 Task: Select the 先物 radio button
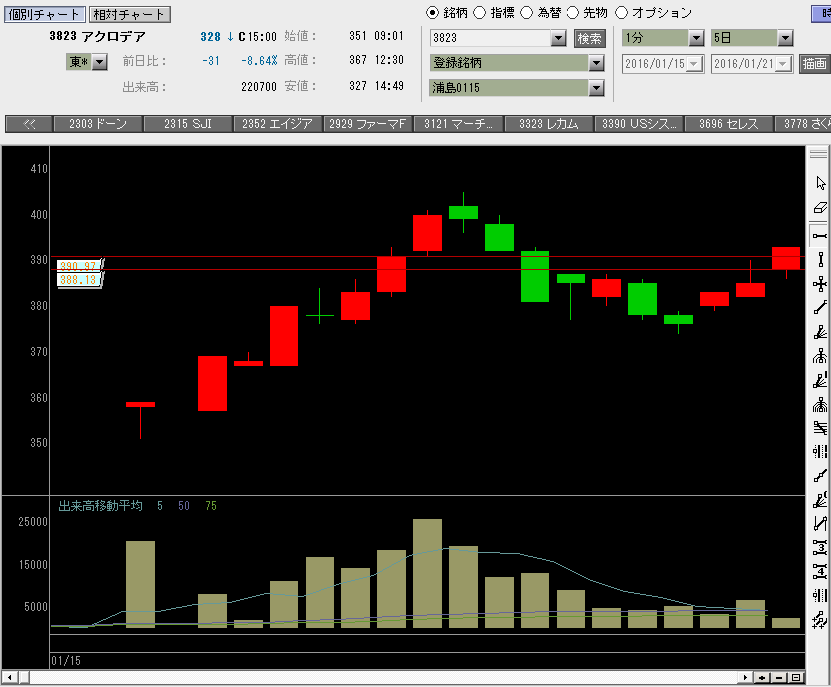point(573,13)
